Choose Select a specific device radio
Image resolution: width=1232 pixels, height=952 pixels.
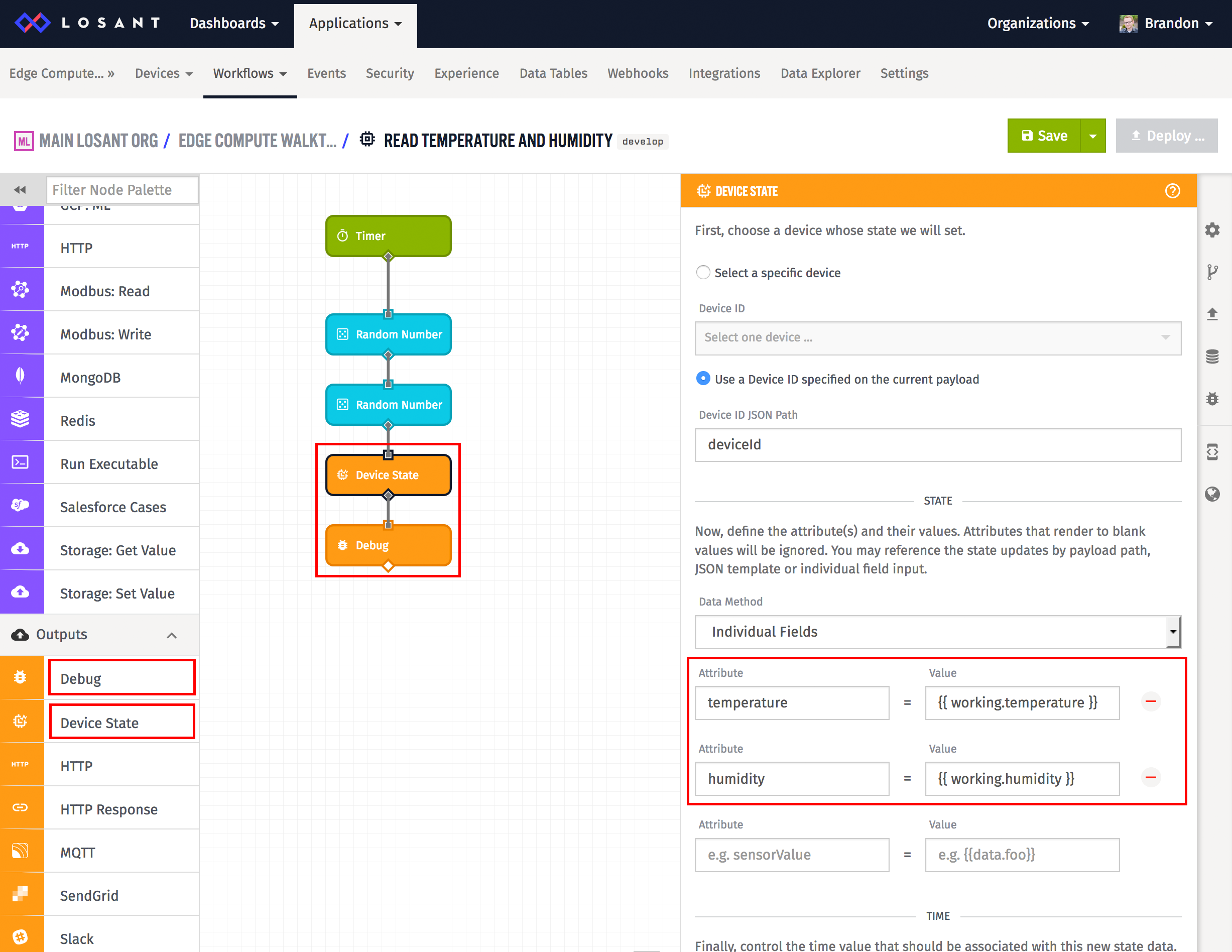[703, 273]
